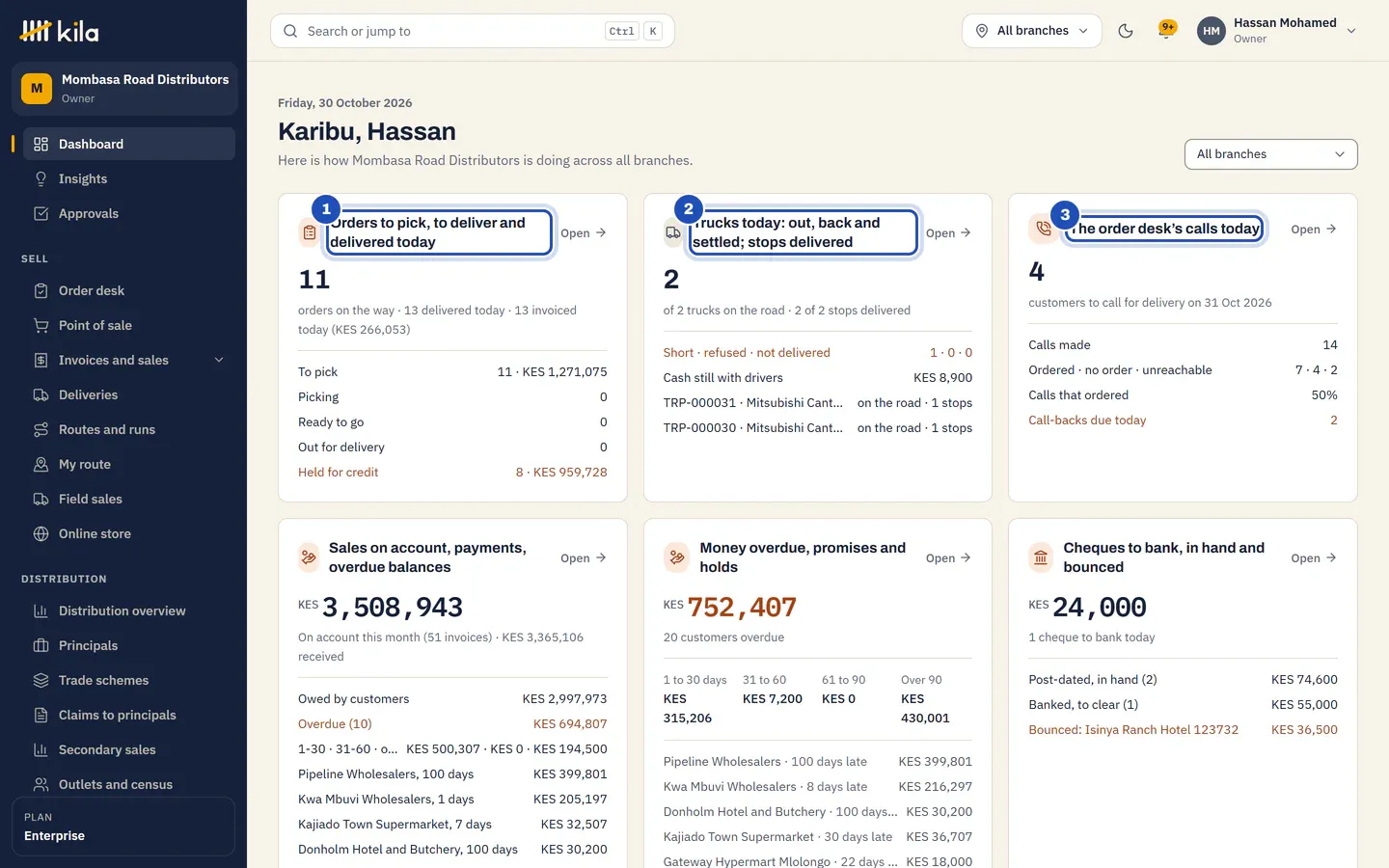
Task: Click the Deliveries truck icon in the sidebar
Action: click(x=41, y=394)
